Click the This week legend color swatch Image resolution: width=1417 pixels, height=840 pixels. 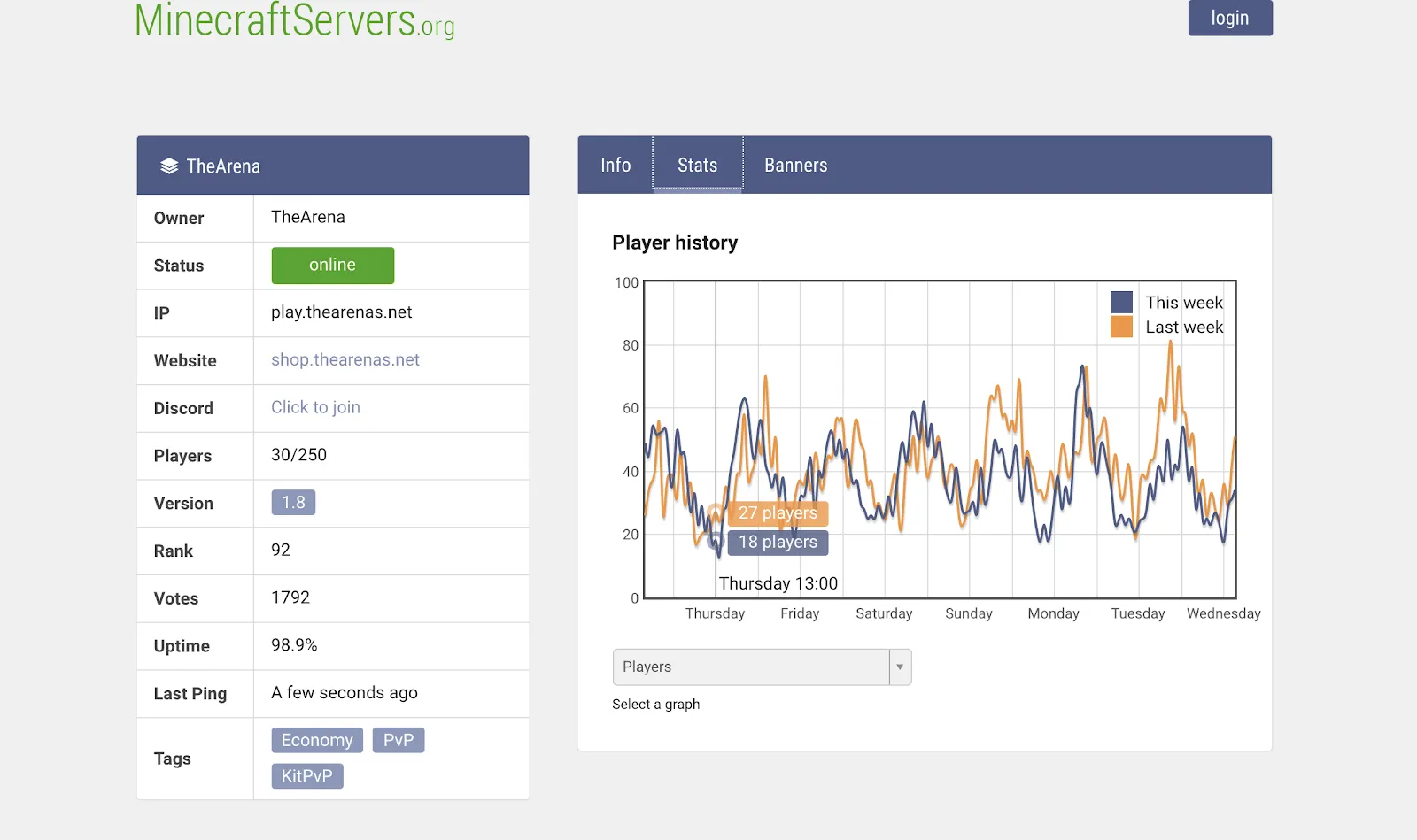[1121, 302]
